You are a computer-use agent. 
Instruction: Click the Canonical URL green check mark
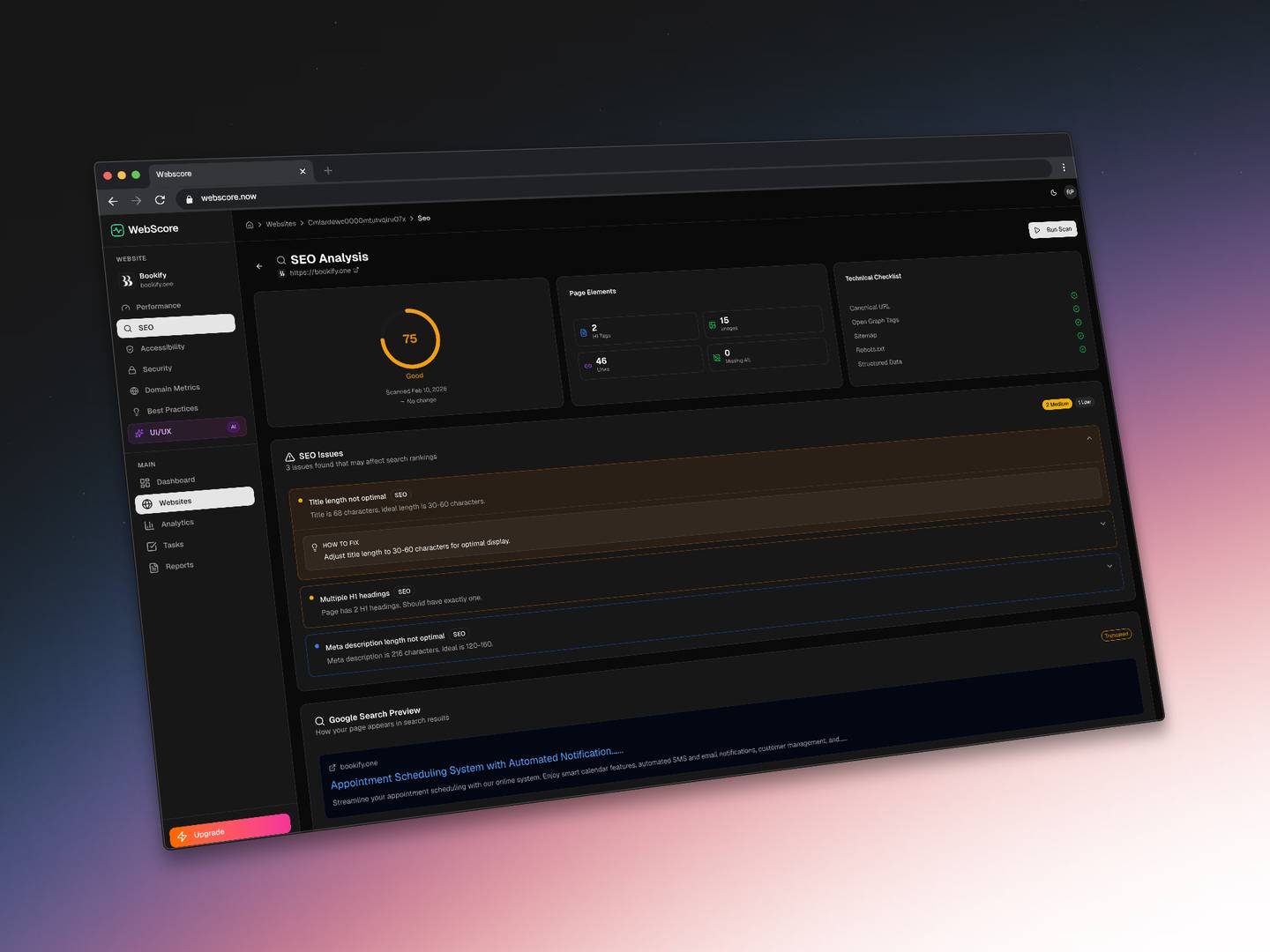[1073, 295]
